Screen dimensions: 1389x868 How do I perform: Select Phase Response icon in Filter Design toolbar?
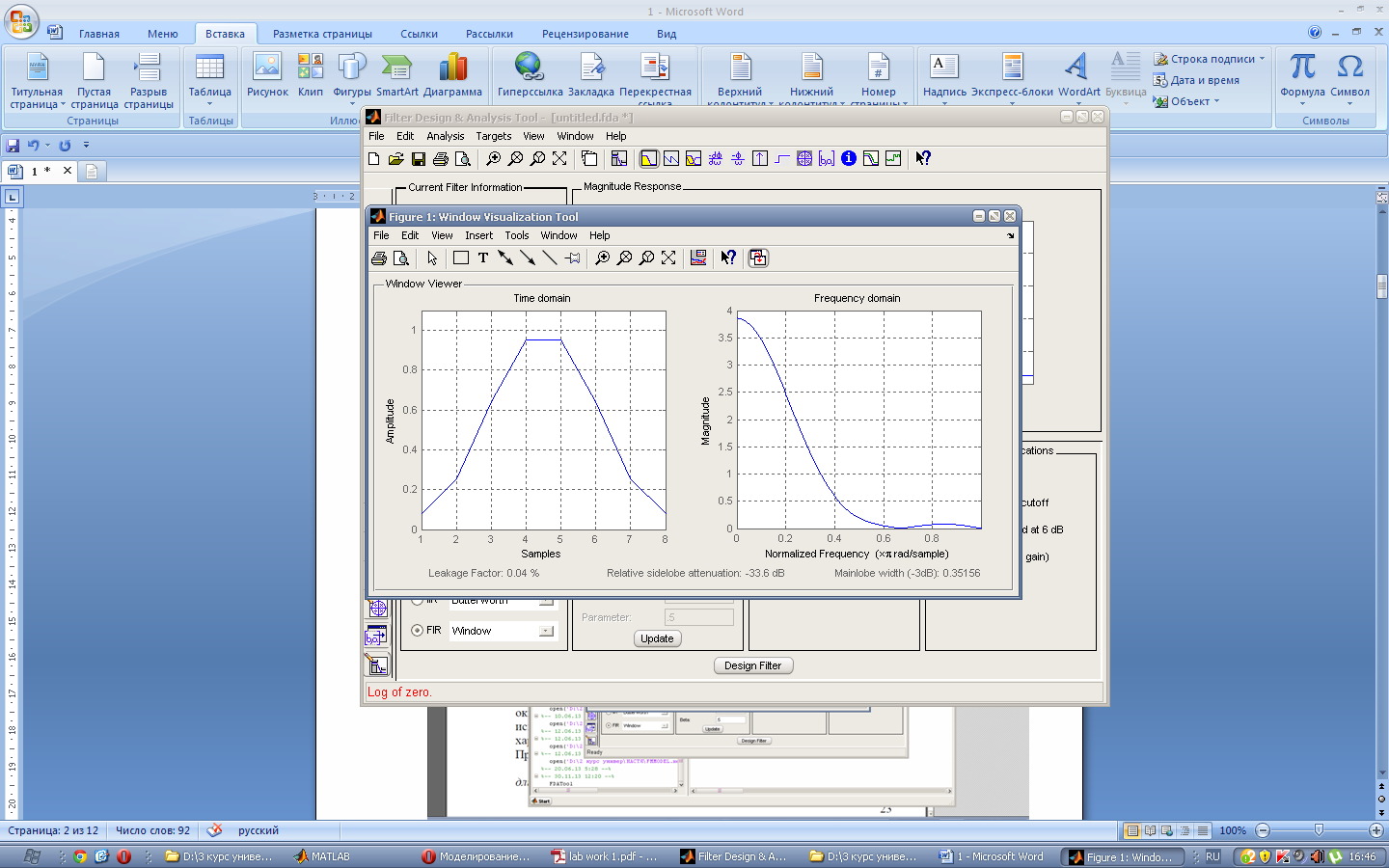671,159
